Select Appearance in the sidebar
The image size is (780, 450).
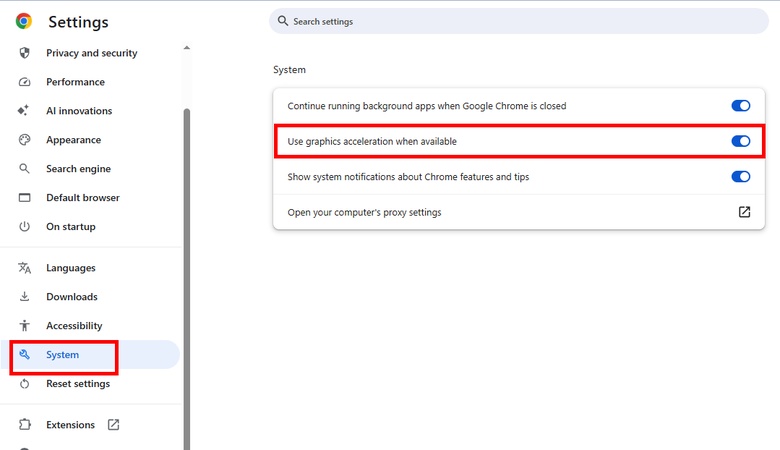tap(74, 140)
